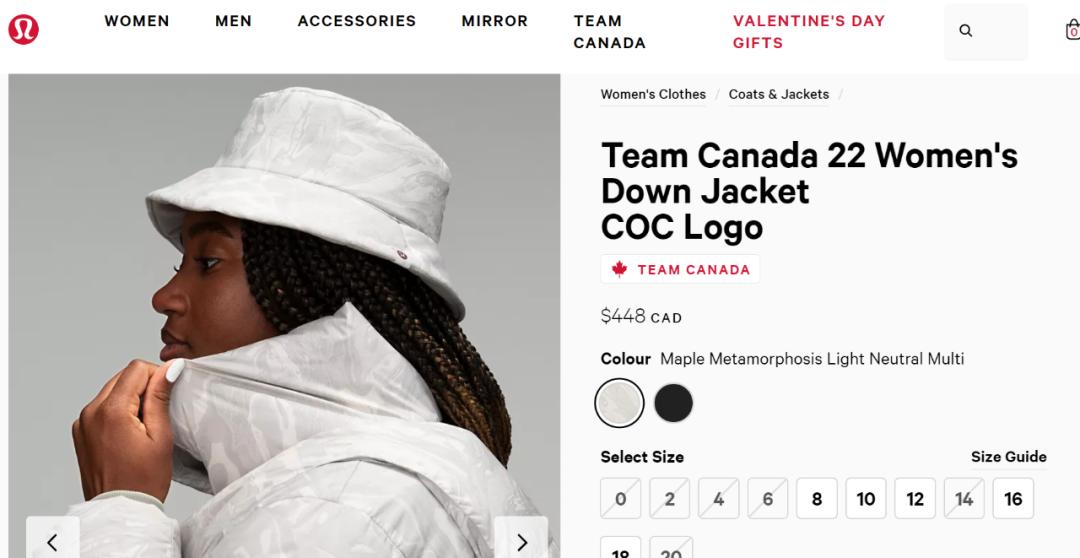Image resolution: width=1080 pixels, height=558 pixels.
Task: Show next product image arrow
Action: click(521, 542)
